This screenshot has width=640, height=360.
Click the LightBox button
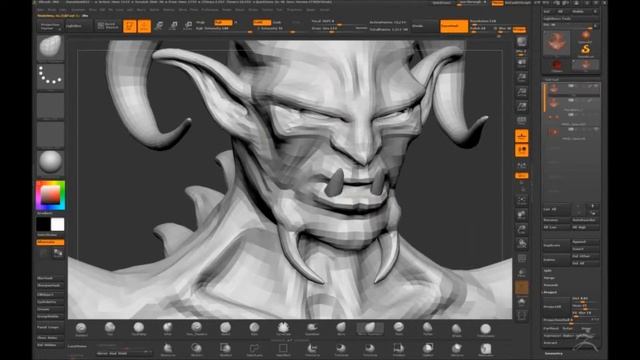77,26
